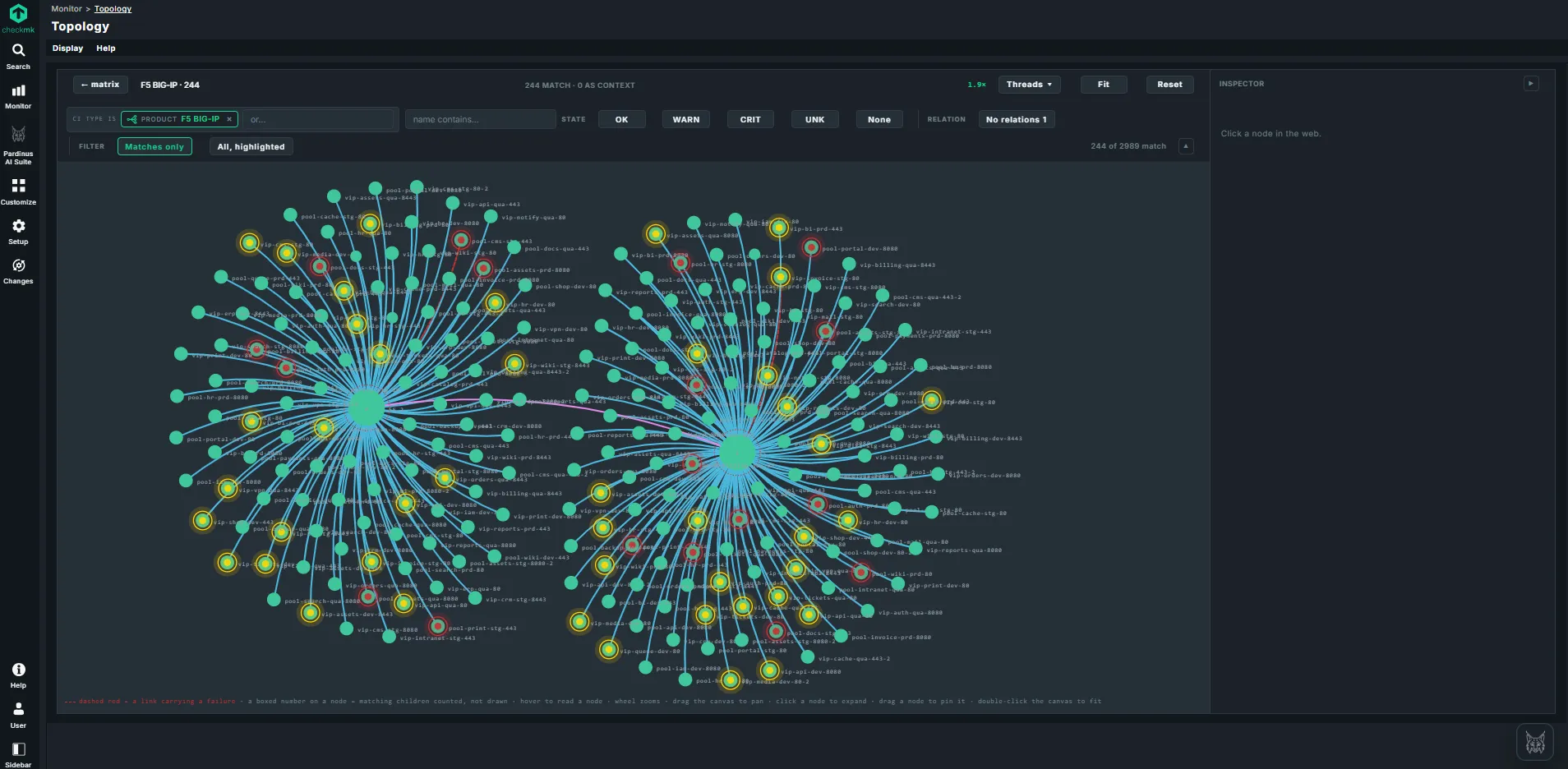Open the Threads dropdown
Viewport: 1568px width, 769px height.
pos(1029,84)
